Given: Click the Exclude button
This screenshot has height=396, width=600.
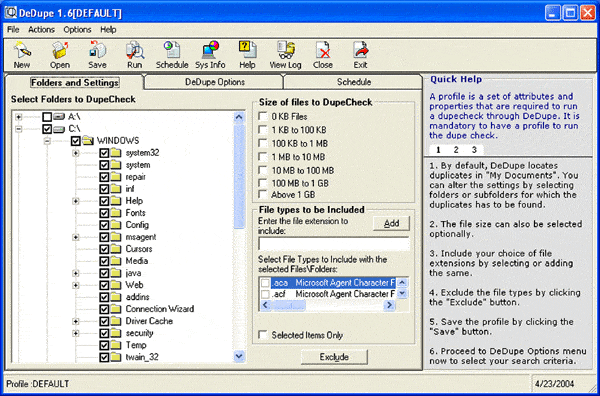Looking at the screenshot, I should pos(334,357).
